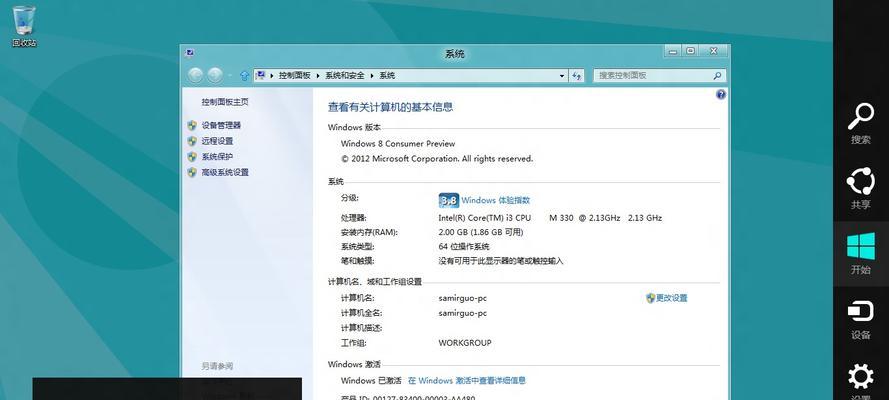Open the blue help question mark
Image resolution: width=889 pixels, height=400 pixels.
[721, 95]
